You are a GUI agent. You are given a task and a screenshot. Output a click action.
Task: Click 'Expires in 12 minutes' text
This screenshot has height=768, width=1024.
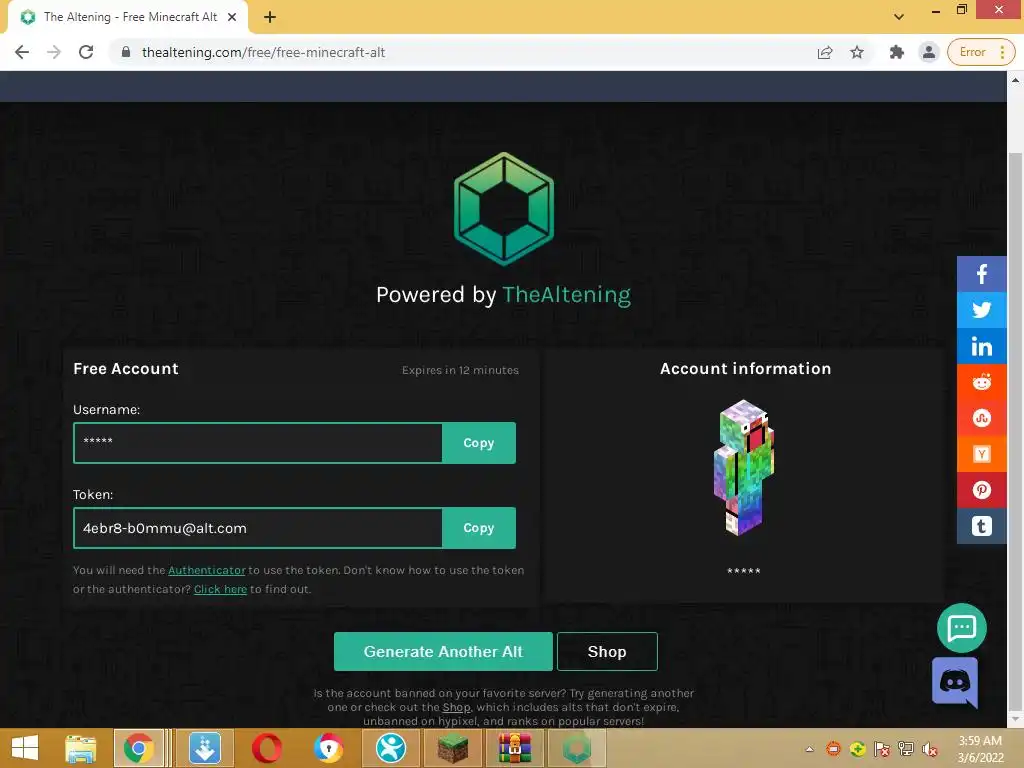pyautogui.click(x=460, y=370)
